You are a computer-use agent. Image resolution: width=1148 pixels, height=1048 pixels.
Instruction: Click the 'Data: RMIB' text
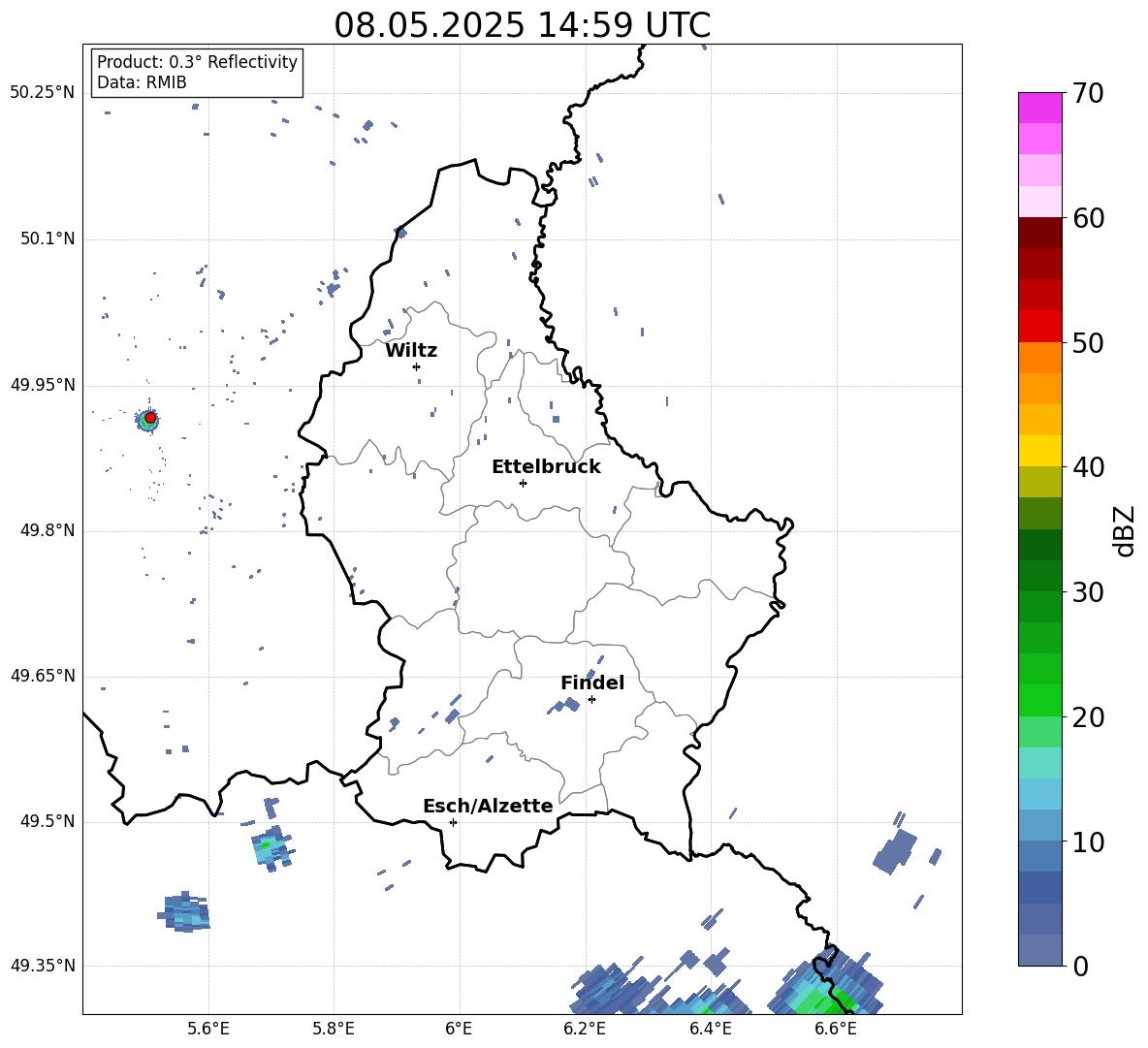[x=142, y=82]
